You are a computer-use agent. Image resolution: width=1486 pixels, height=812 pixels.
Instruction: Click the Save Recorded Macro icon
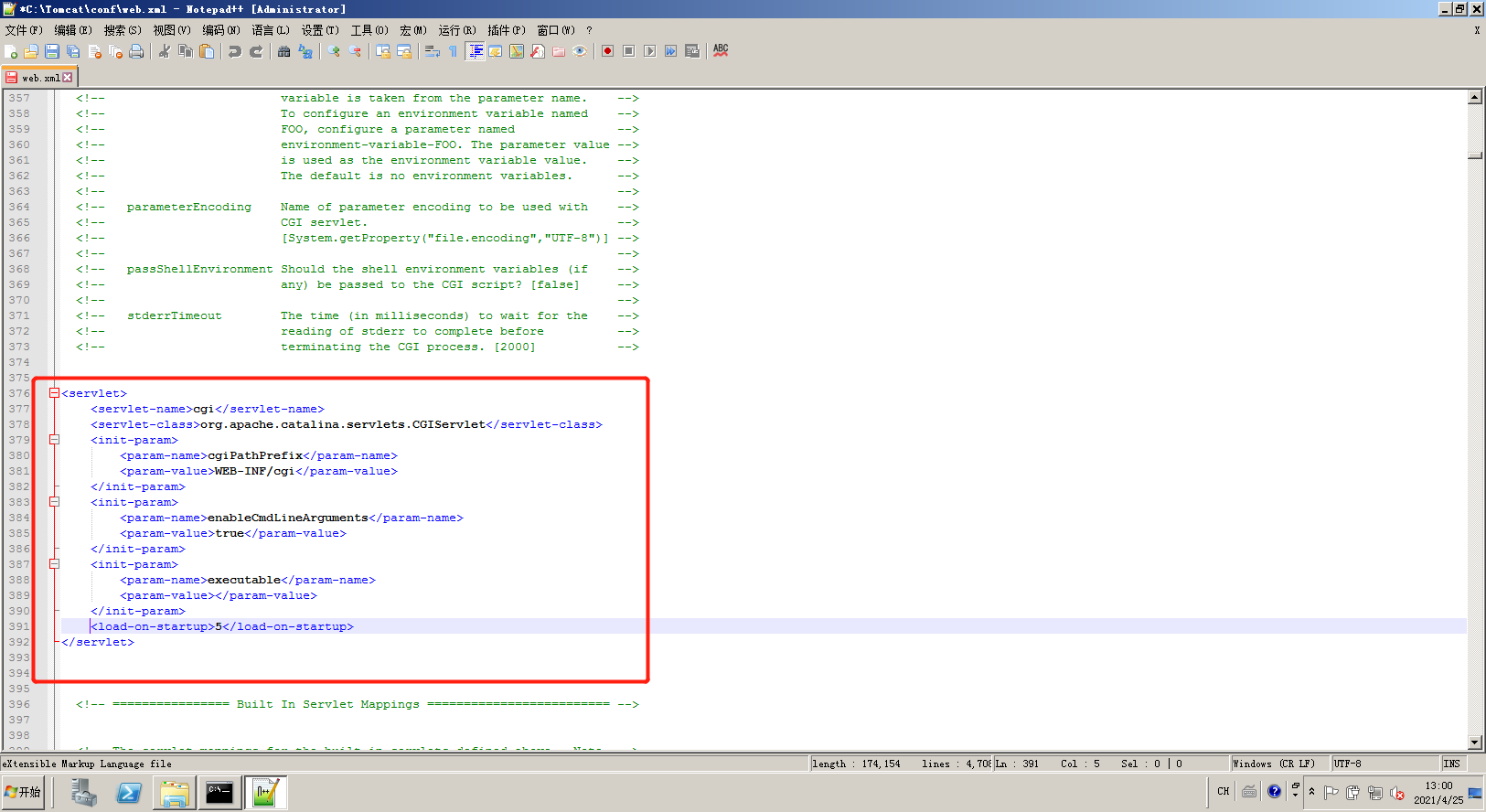coord(692,51)
